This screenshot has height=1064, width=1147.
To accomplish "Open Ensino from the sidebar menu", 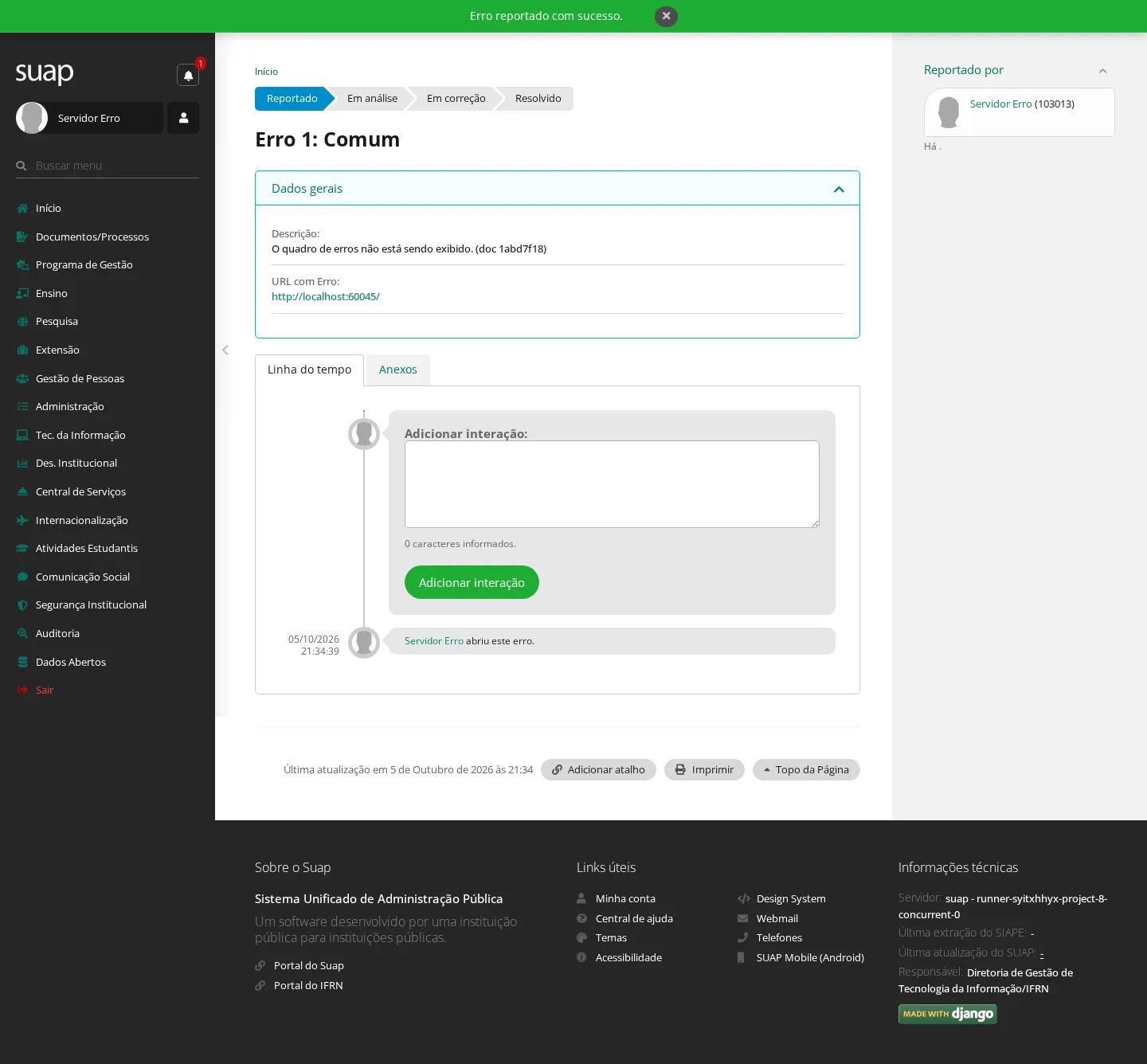I will (x=51, y=293).
